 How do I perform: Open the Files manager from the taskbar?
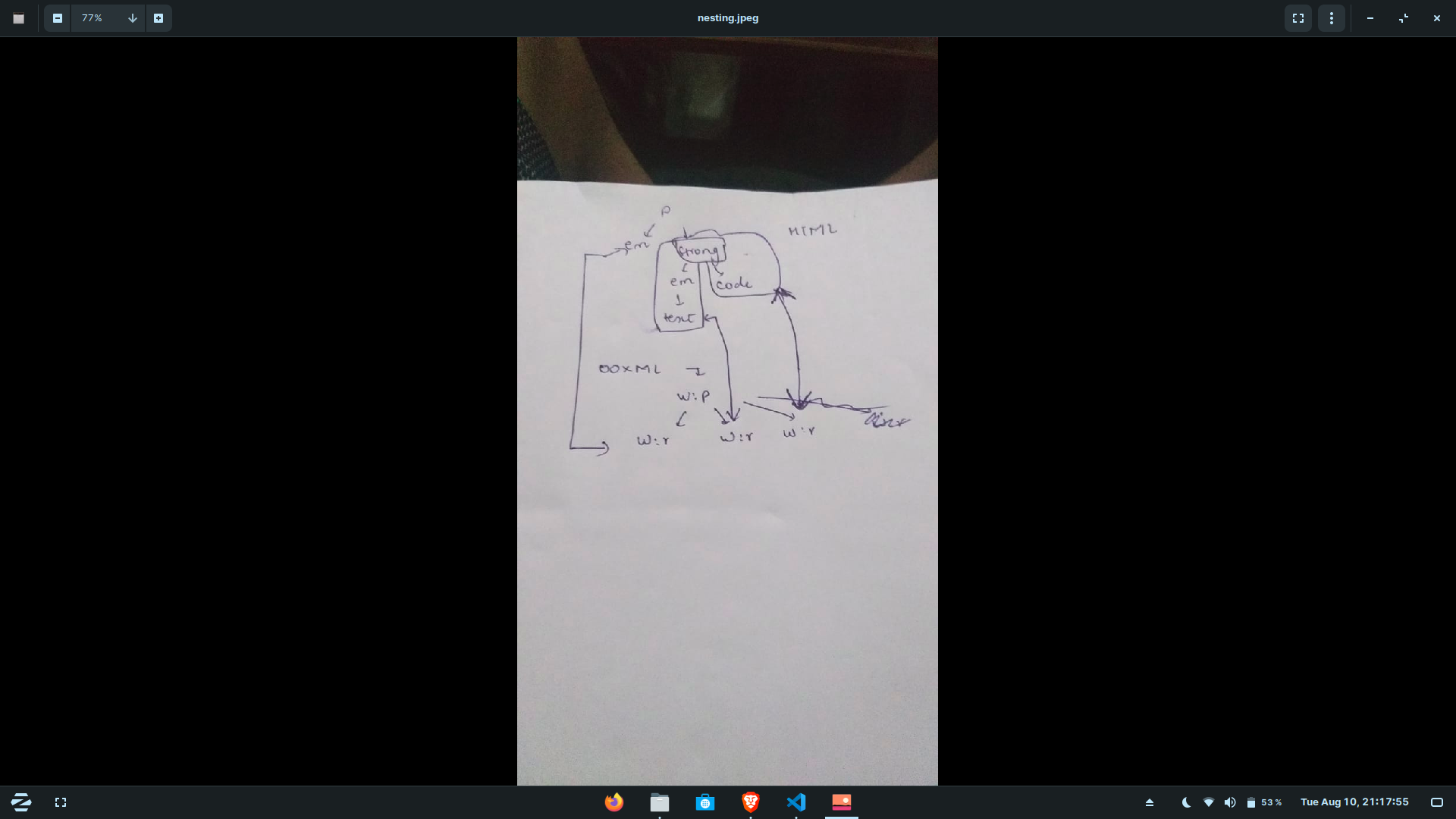pos(660,802)
